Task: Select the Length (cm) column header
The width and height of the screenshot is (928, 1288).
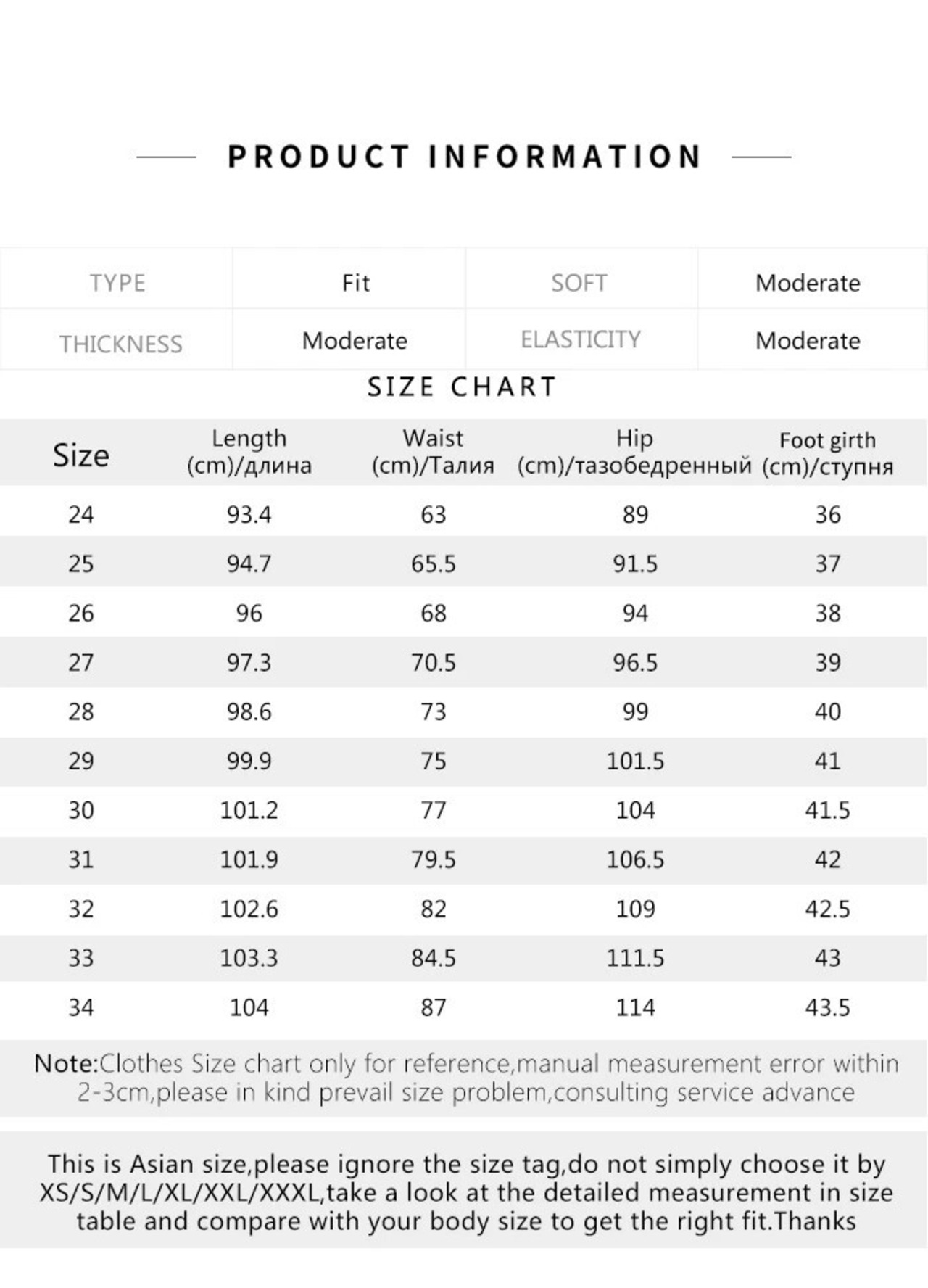Action: [x=249, y=452]
